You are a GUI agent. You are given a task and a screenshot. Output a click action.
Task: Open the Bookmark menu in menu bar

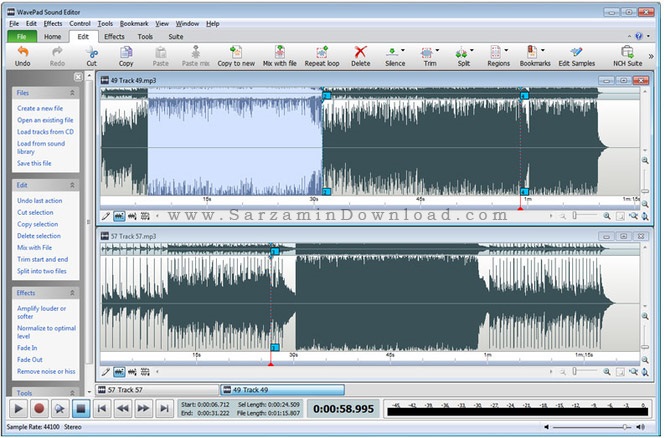[x=132, y=22]
